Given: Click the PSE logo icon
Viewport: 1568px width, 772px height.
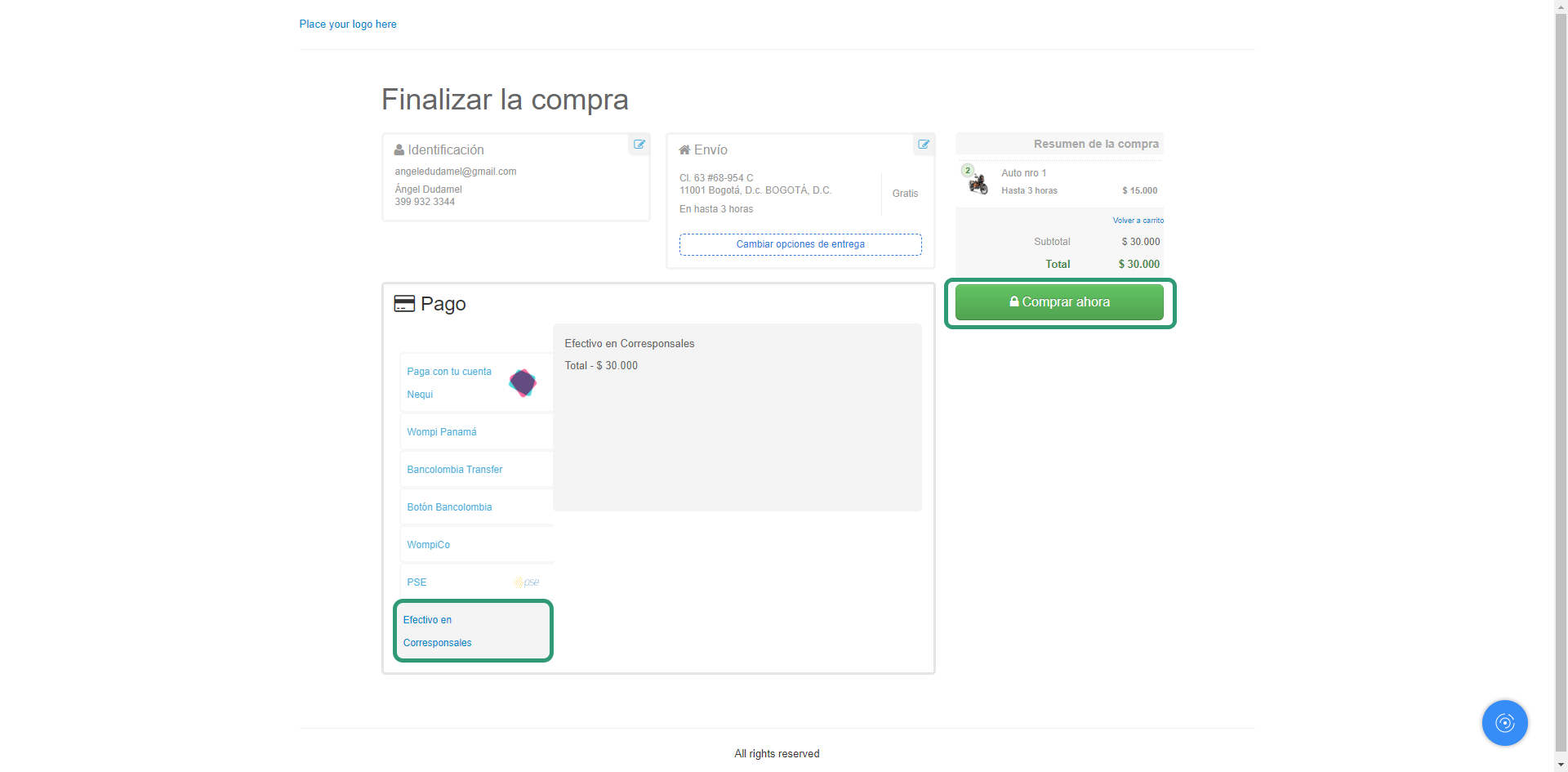Looking at the screenshot, I should [x=527, y=582].
